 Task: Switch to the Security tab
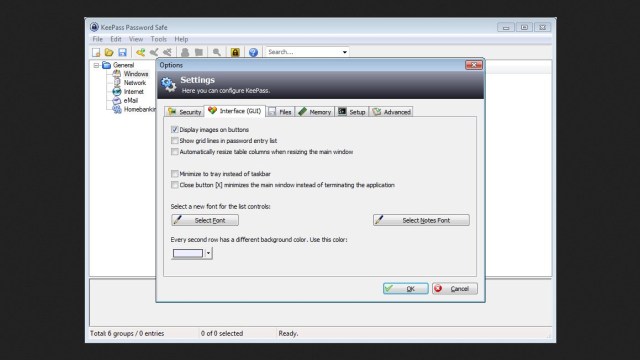[x=184, y=112]
